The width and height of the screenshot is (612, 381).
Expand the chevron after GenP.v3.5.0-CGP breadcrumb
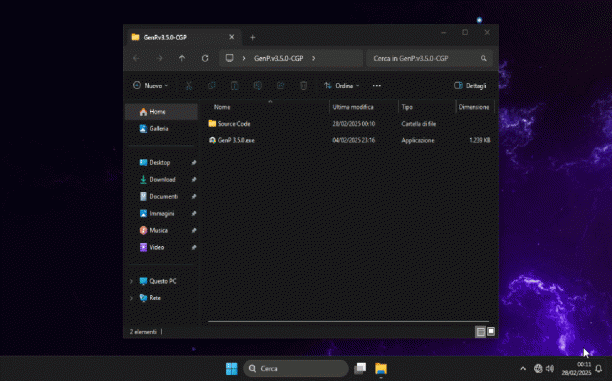click(x=313, y=58)
